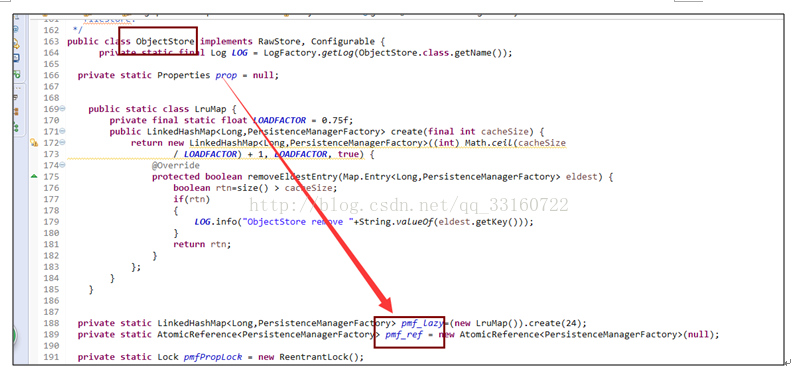The height and width of the screenshot is (388, 798).
Task: Click line number 163 in the gutter
Action: tap(51, 41)
